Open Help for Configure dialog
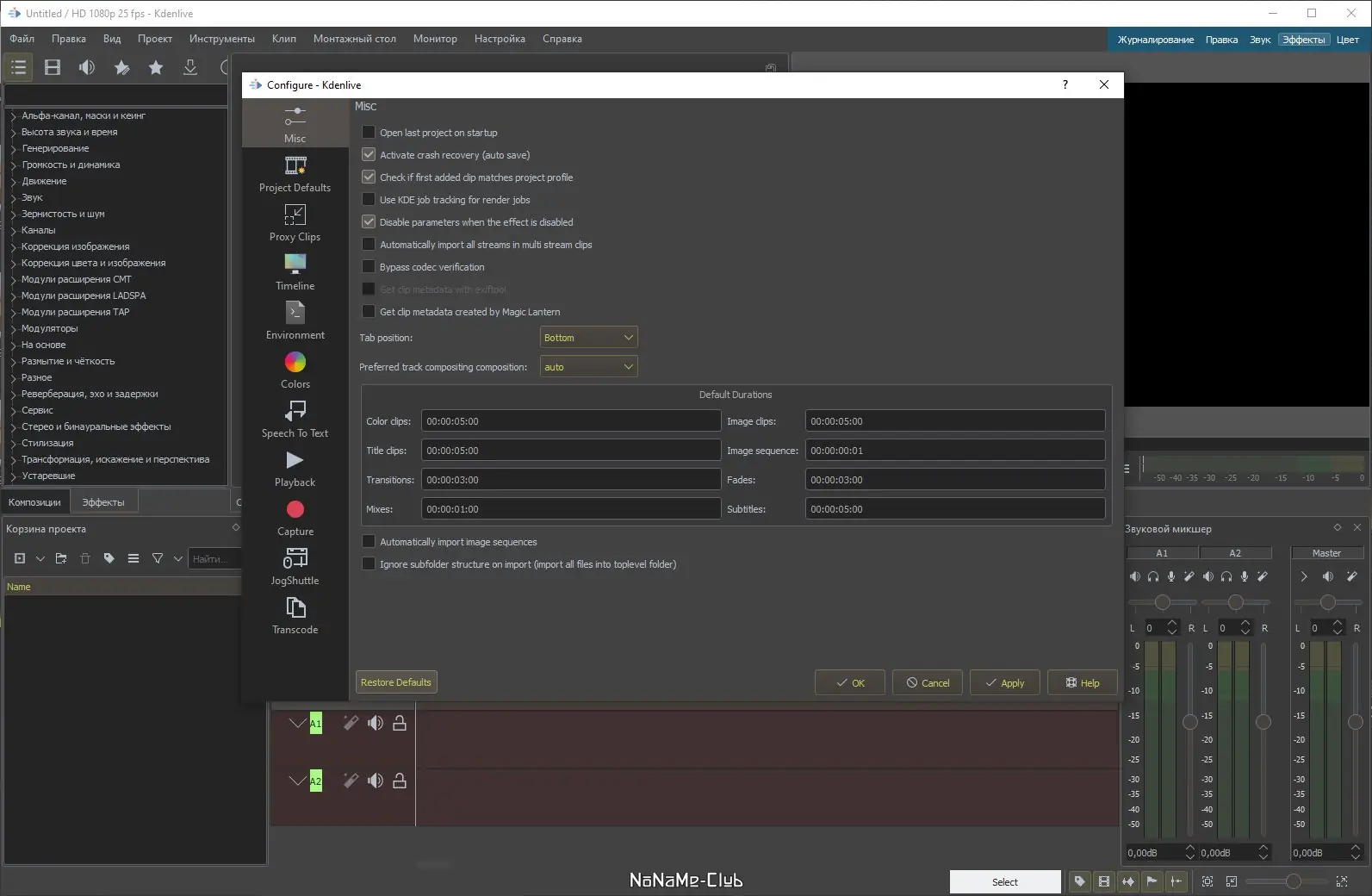The width and height of the screenshot is (1372, 896). pos(1083,682)
